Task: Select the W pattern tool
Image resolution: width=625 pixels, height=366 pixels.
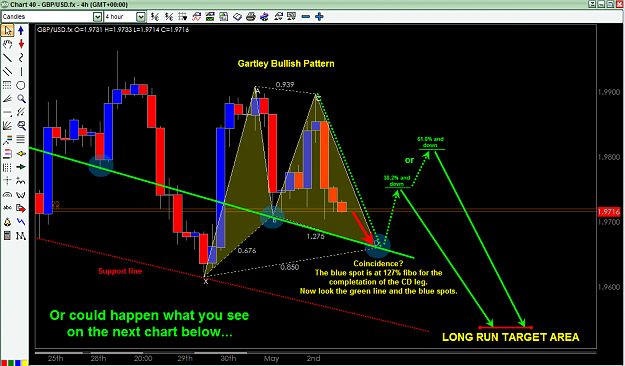Action: (x=21, y=195)
